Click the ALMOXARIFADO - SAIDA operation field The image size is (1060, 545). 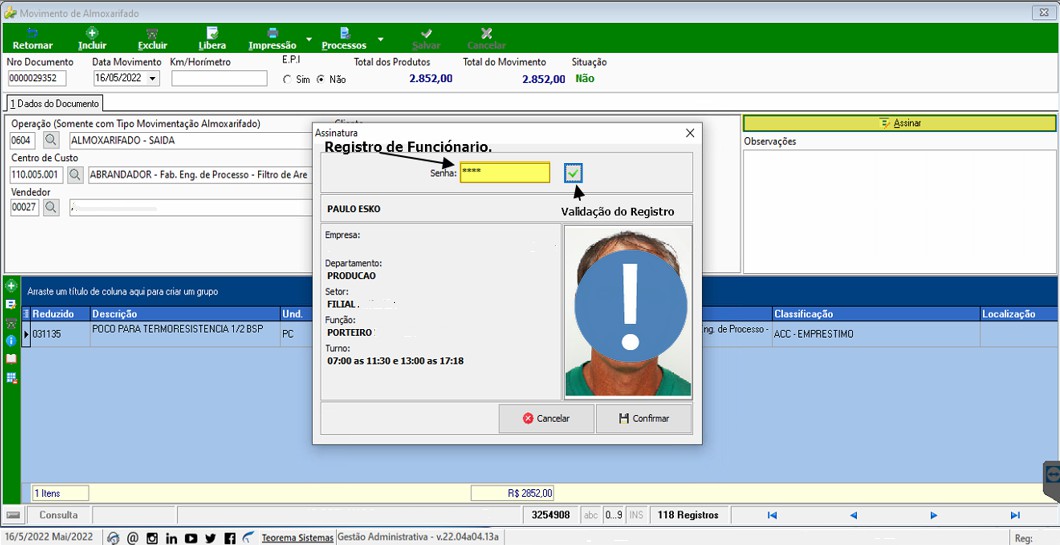[191, 141]
